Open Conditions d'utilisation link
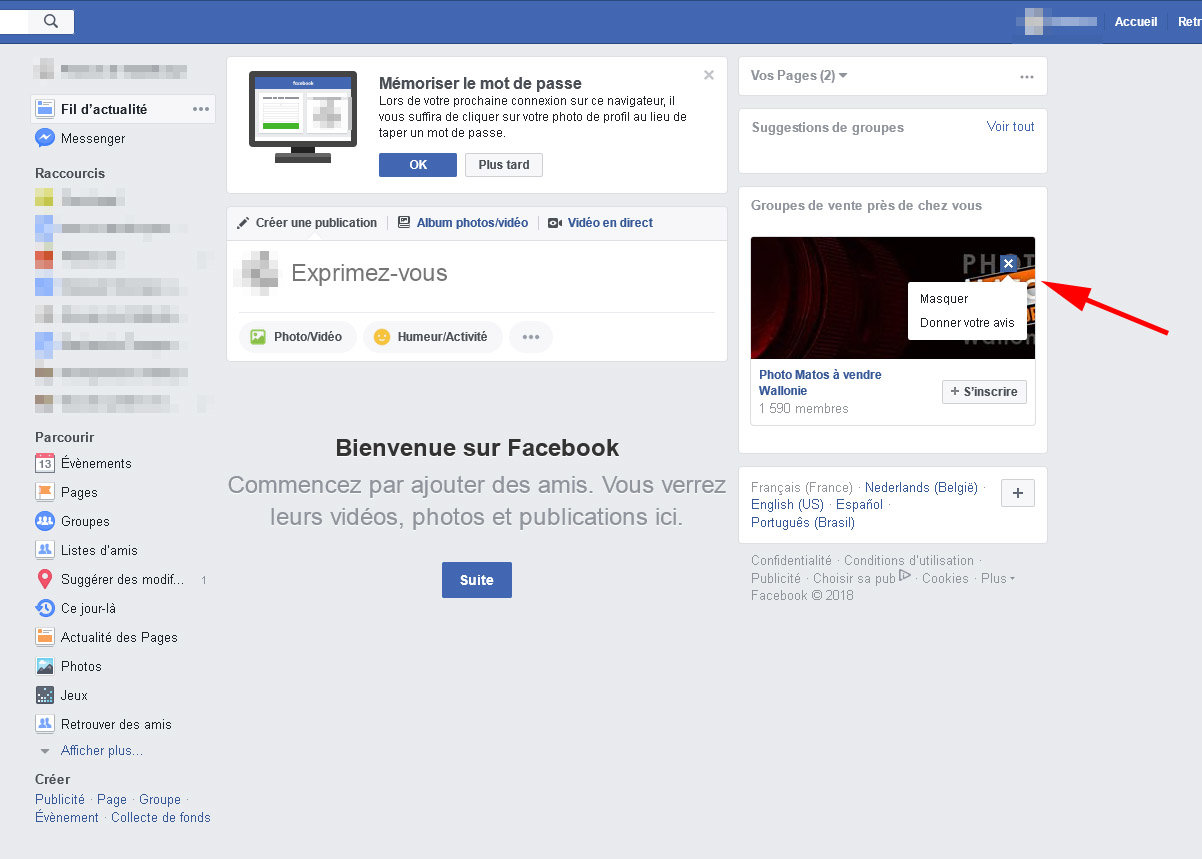The width and height of the screenshot is (1202, 859). 909,561
